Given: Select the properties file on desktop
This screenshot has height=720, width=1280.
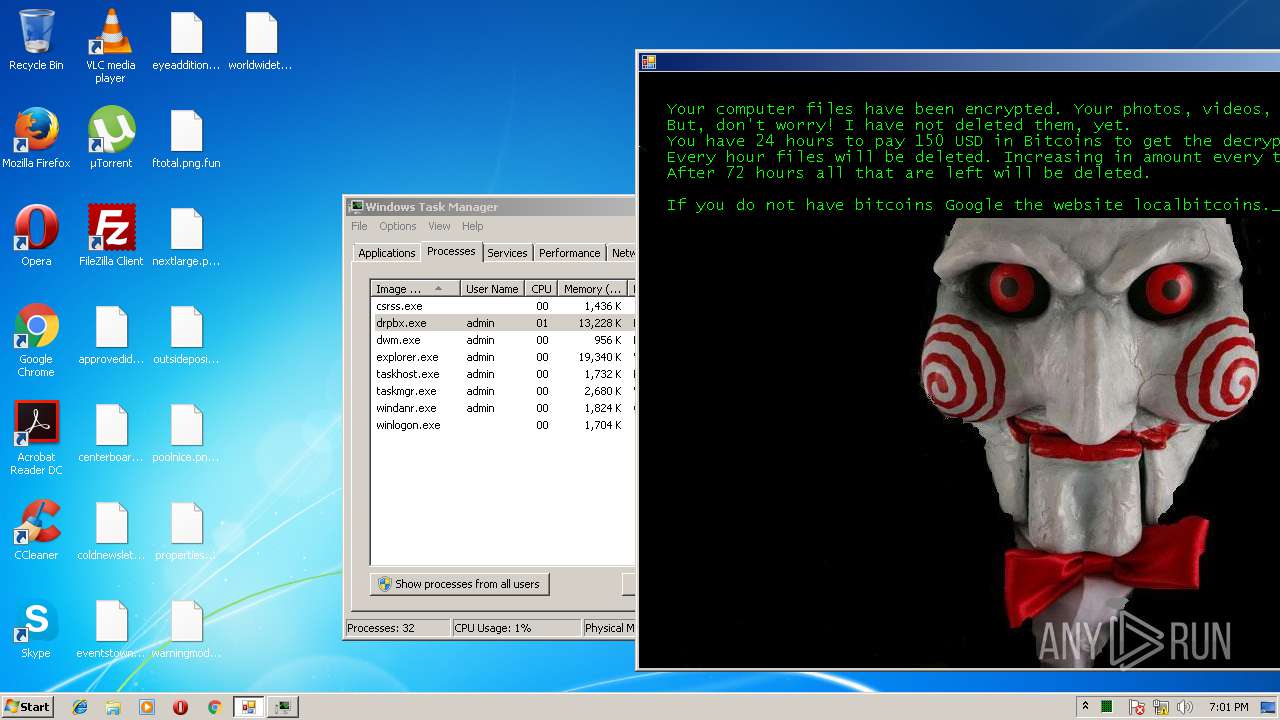Looking at the screenshot, I should (x=186, y=531).
